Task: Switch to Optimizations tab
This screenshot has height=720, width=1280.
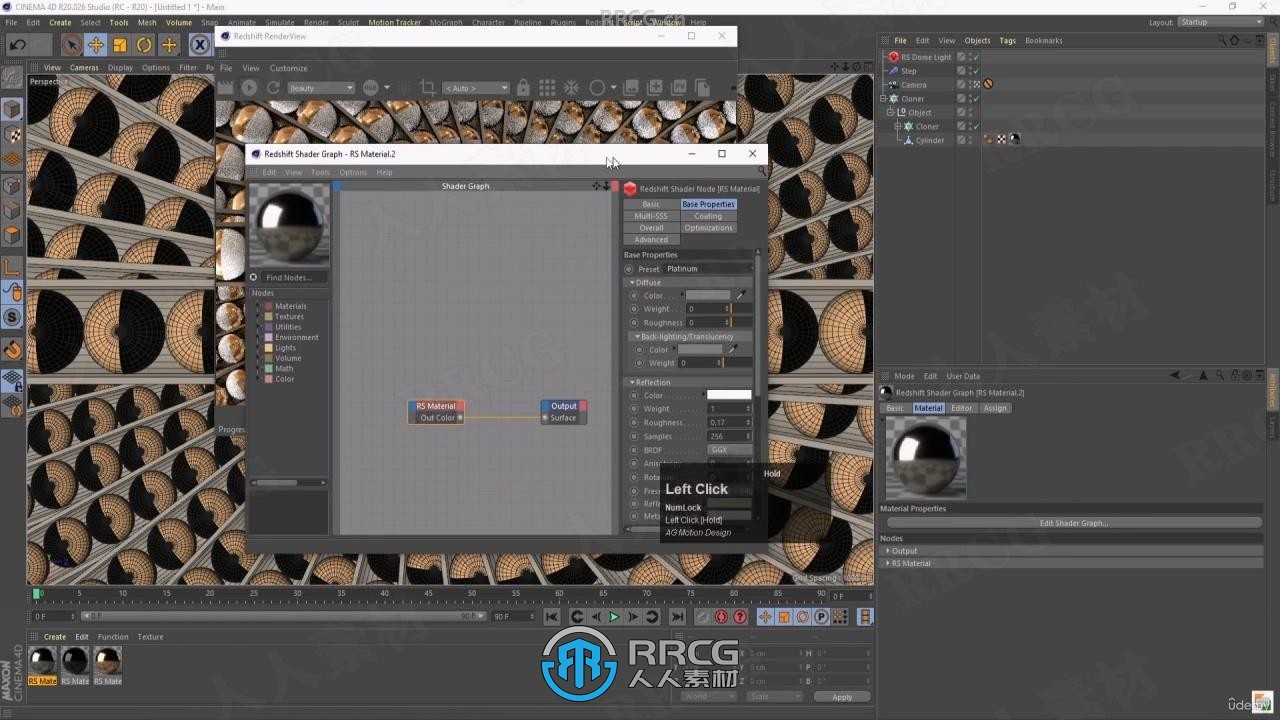Action: (x=708, y=228)
